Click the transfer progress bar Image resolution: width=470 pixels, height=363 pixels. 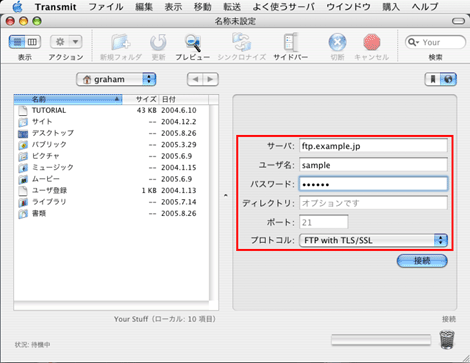[381, 340]
